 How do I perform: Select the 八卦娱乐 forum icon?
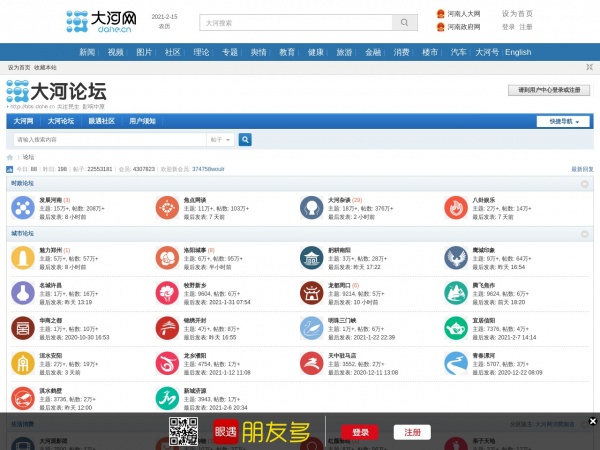click(456, 208)
